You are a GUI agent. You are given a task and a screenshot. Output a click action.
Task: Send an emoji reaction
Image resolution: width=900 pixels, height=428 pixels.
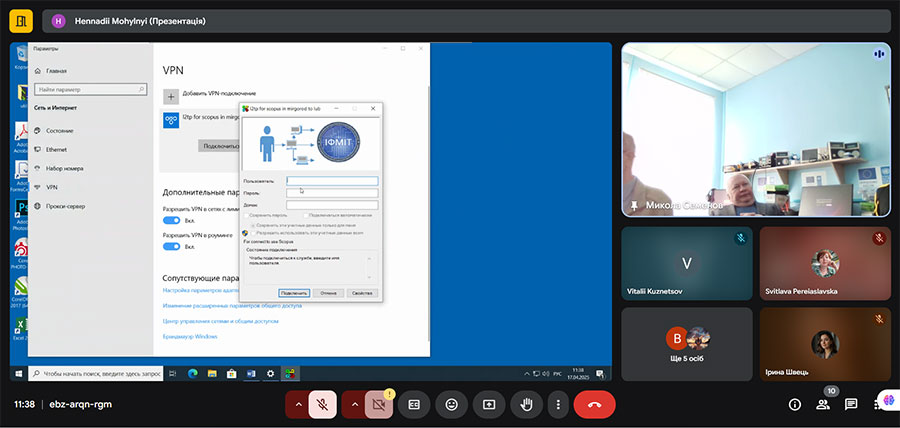452,404
